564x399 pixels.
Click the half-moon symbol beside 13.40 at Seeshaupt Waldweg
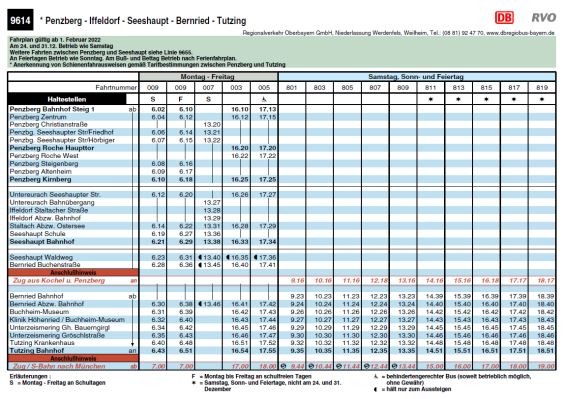(200, 257)
